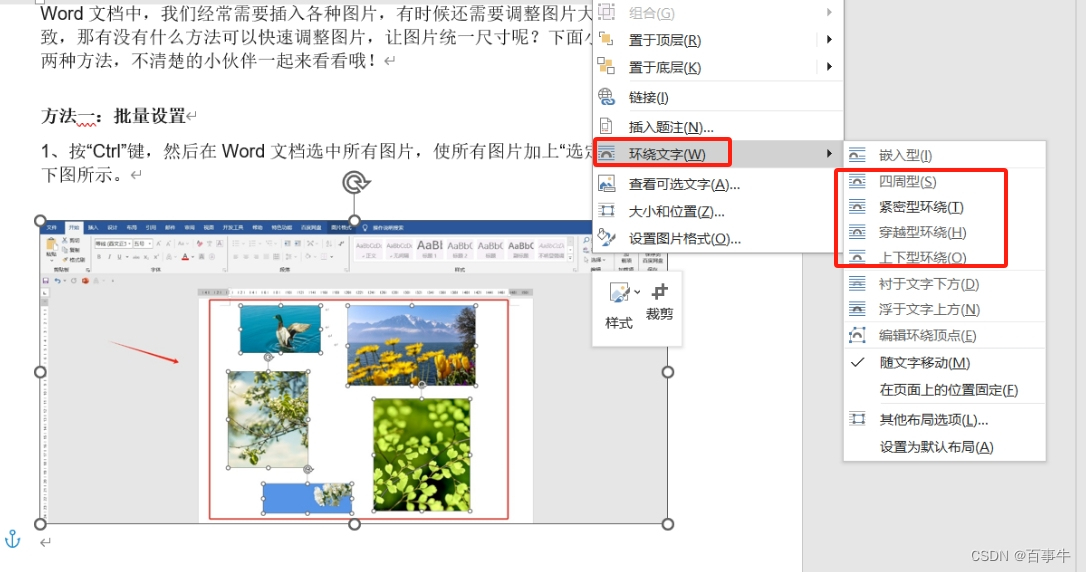This screenshot has height=572, width=1086.
Task: Choose 链接(I) from the context menu
Action: pos(718,97)
